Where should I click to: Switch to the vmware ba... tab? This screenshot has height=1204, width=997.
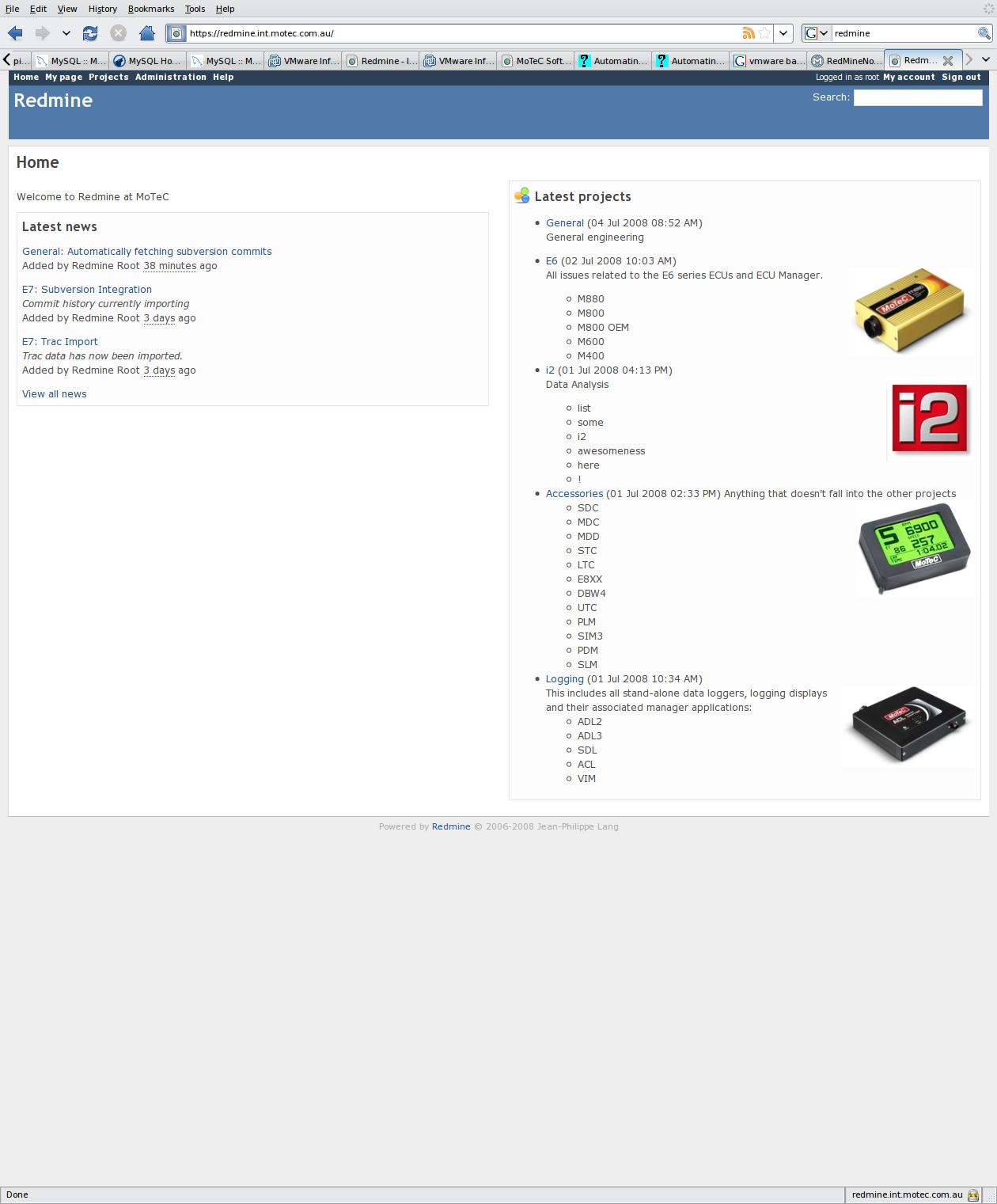click(768, 60)
